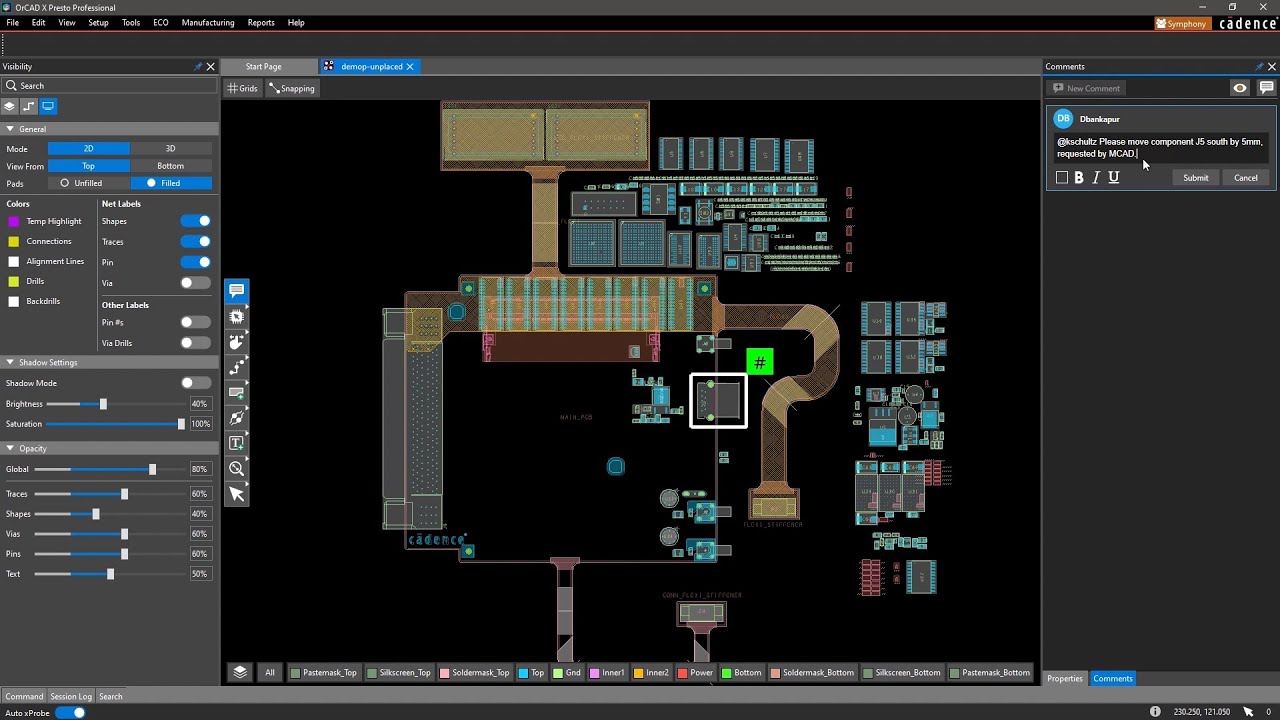Open the Nets view in Visibility panel
This screenshot has height=720, width=1280.
pos(28,106)
